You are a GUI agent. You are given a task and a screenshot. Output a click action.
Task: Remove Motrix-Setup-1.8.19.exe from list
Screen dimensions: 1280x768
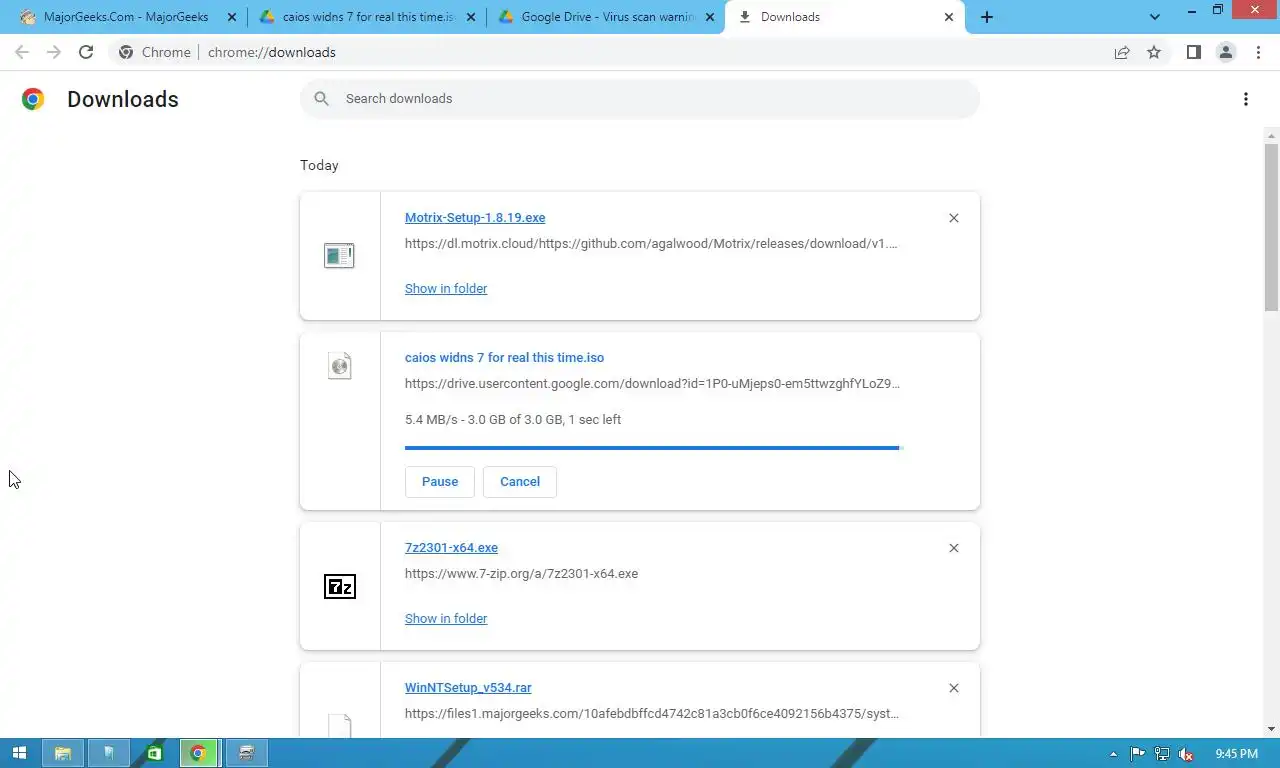point(954,218)
